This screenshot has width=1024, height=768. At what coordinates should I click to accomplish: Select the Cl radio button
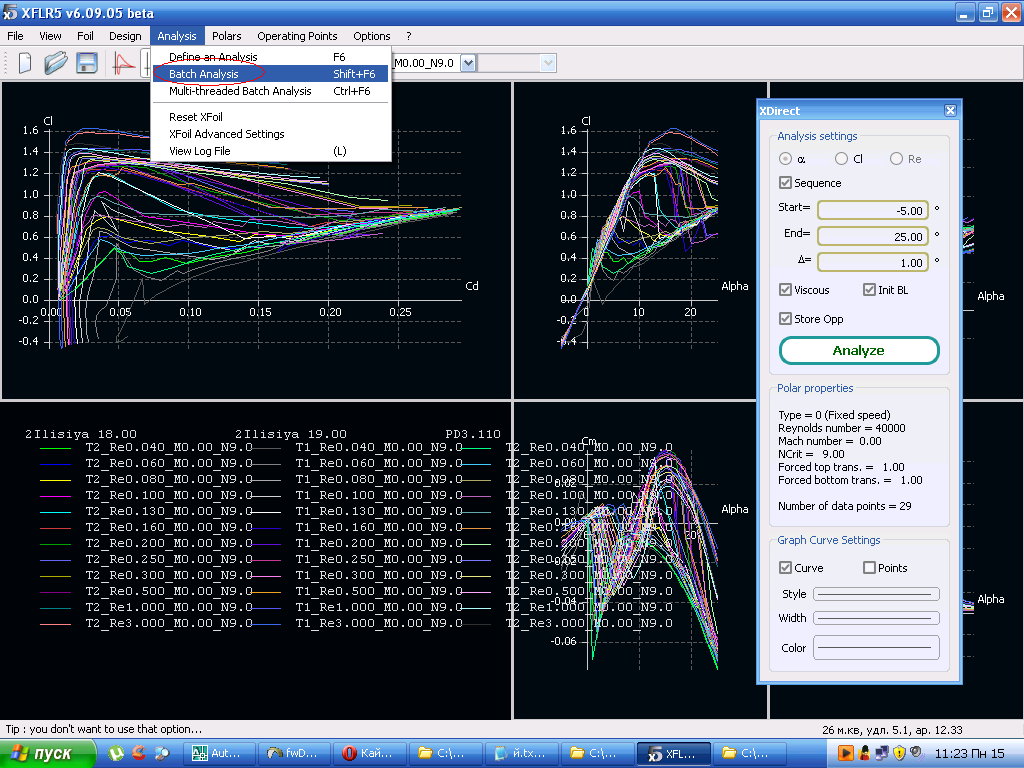point(842,159)
